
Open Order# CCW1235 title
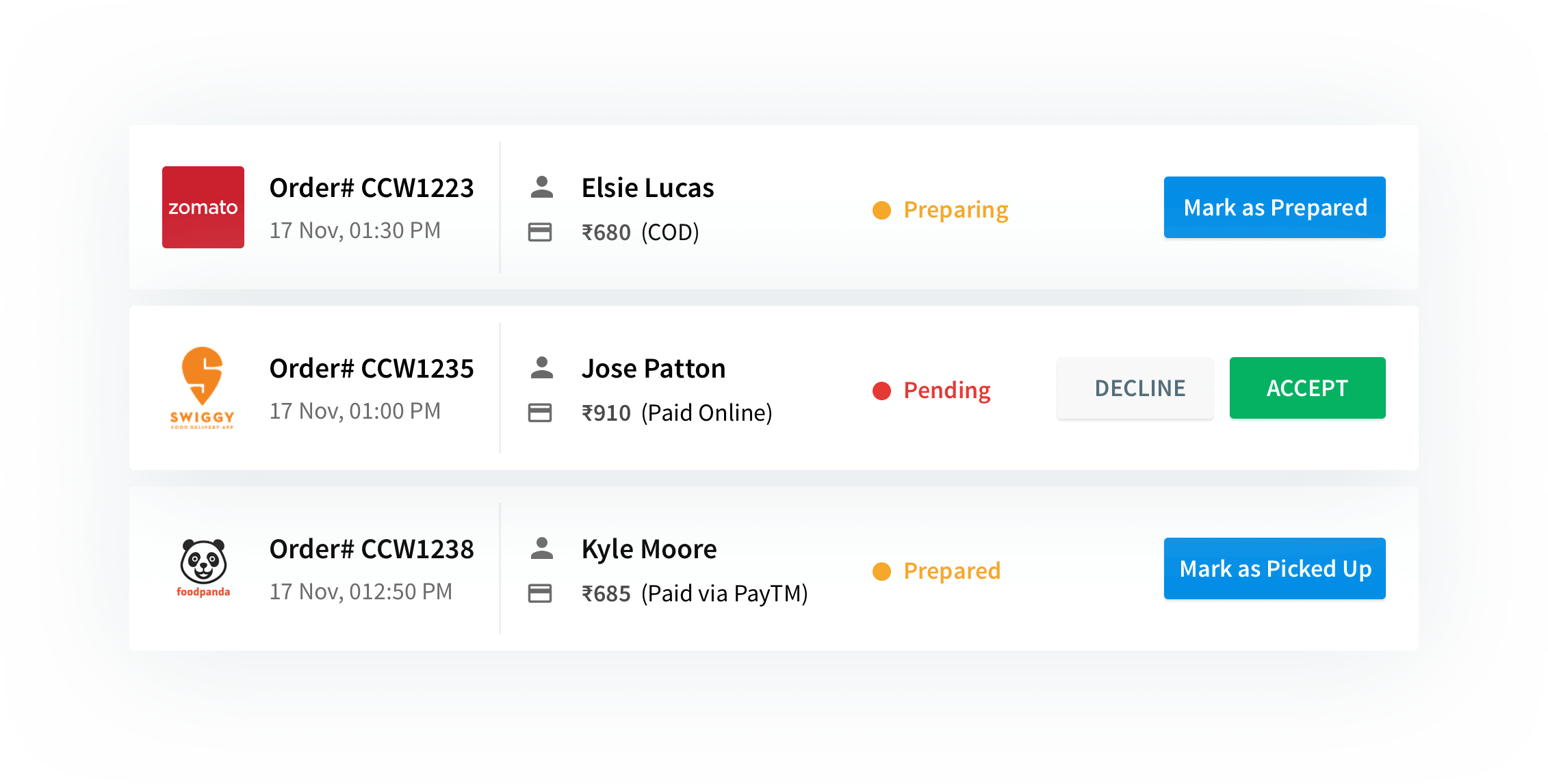[372, 368]
